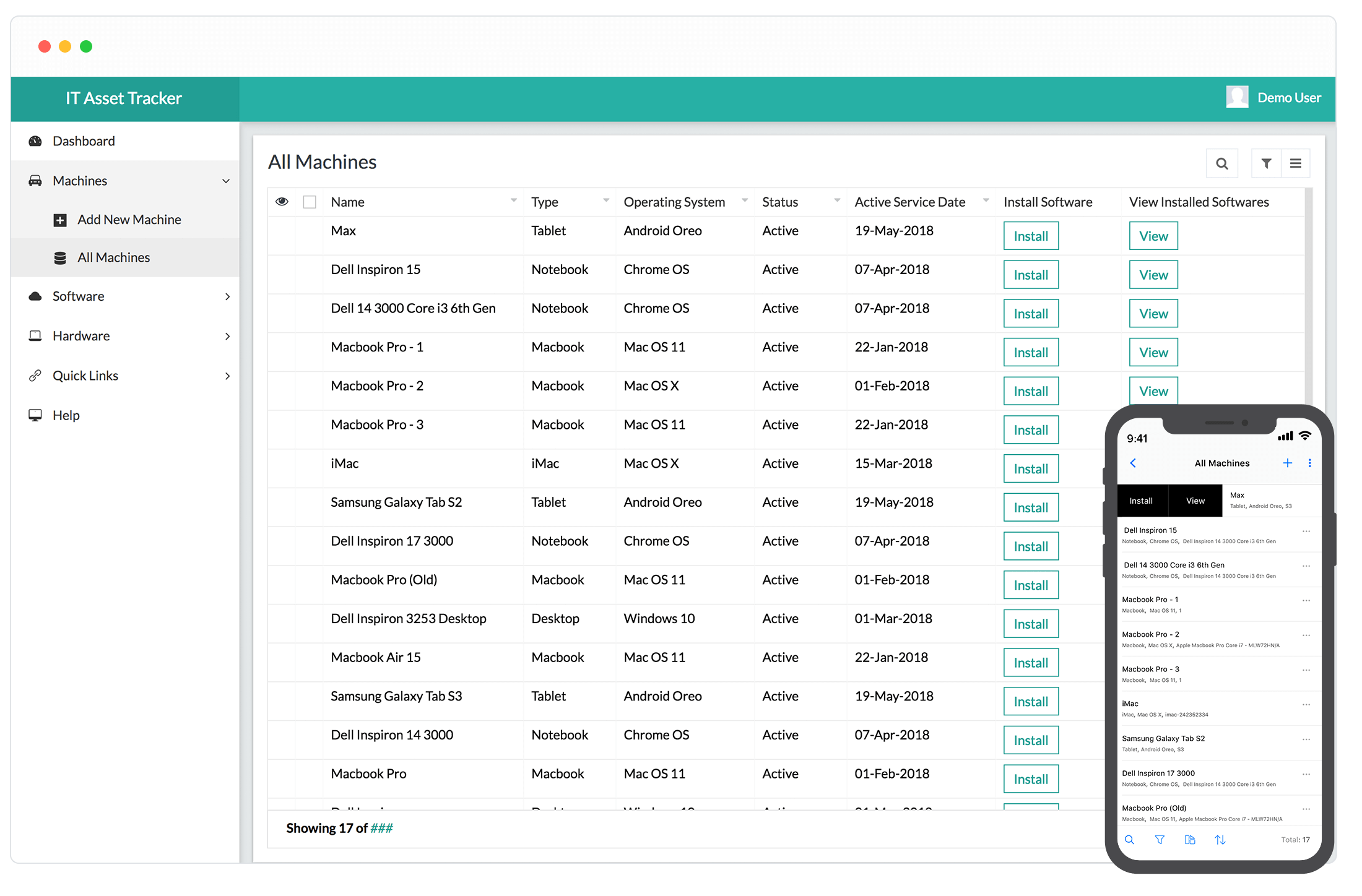Toggle the visibility eye icon in header
Viewport: 1362px width, 896px height.
pos(282,201)
